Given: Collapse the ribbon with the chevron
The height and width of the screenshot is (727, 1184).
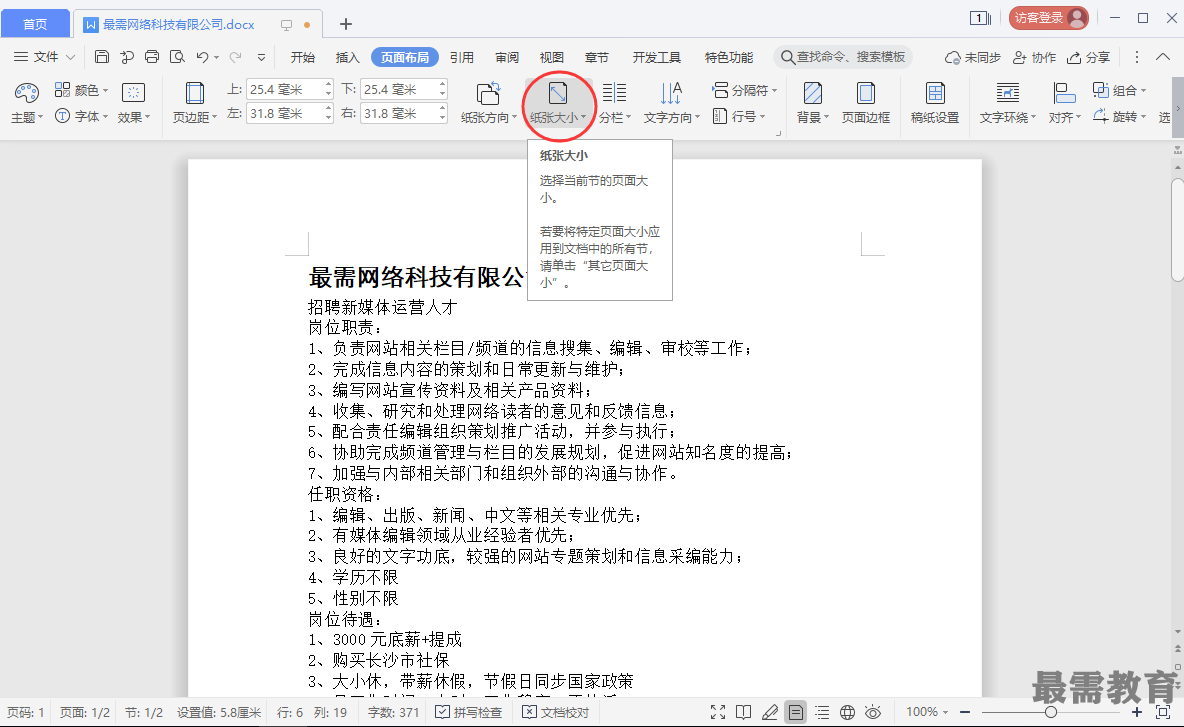Looking at the screenshot, I should [x=1163, y=57].
